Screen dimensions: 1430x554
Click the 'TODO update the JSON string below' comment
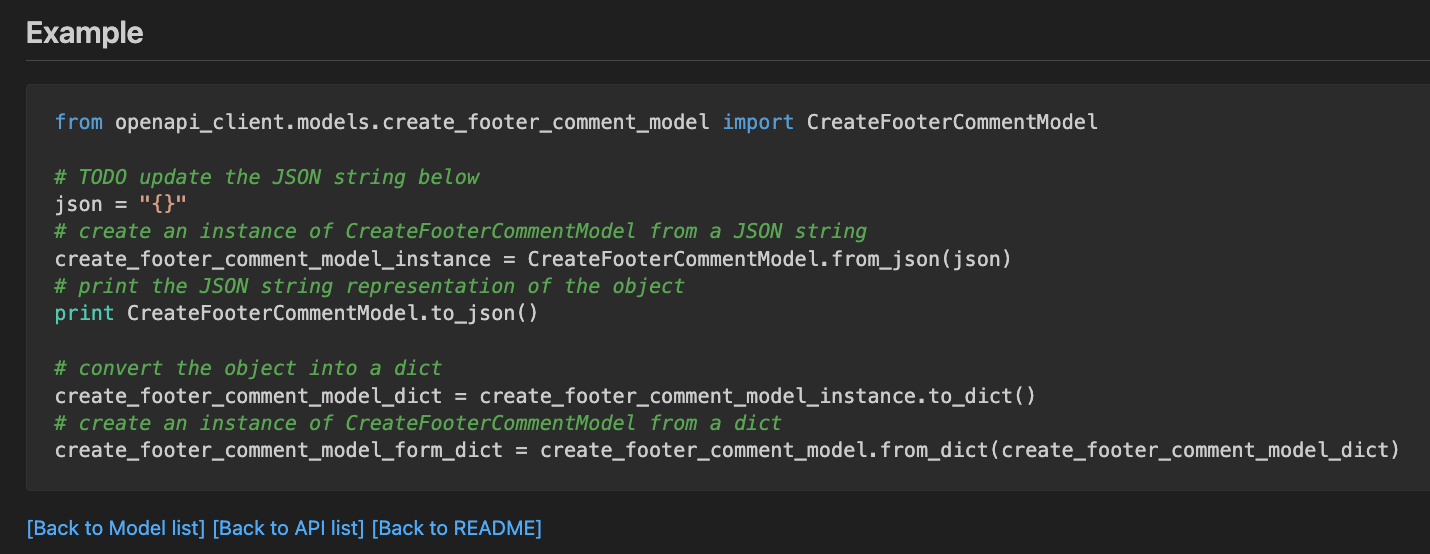pyautogui.click(x=267, y=177)
